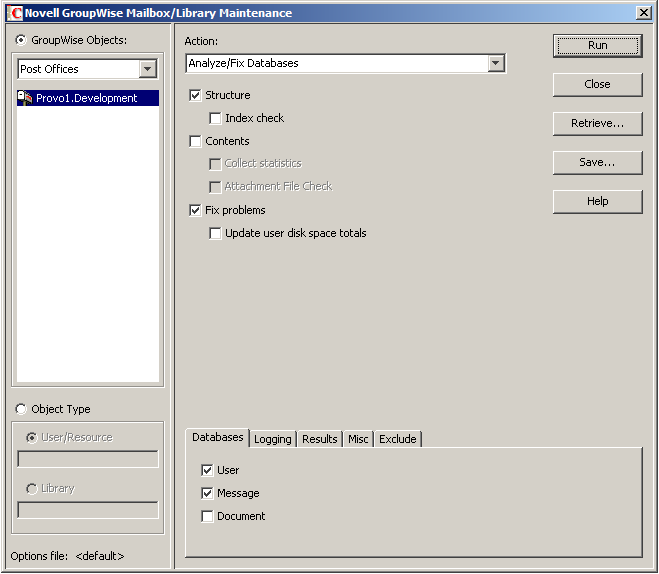Select the GroupWise Objects radio button
Screen dimensions: 659x574
(21, 40)
